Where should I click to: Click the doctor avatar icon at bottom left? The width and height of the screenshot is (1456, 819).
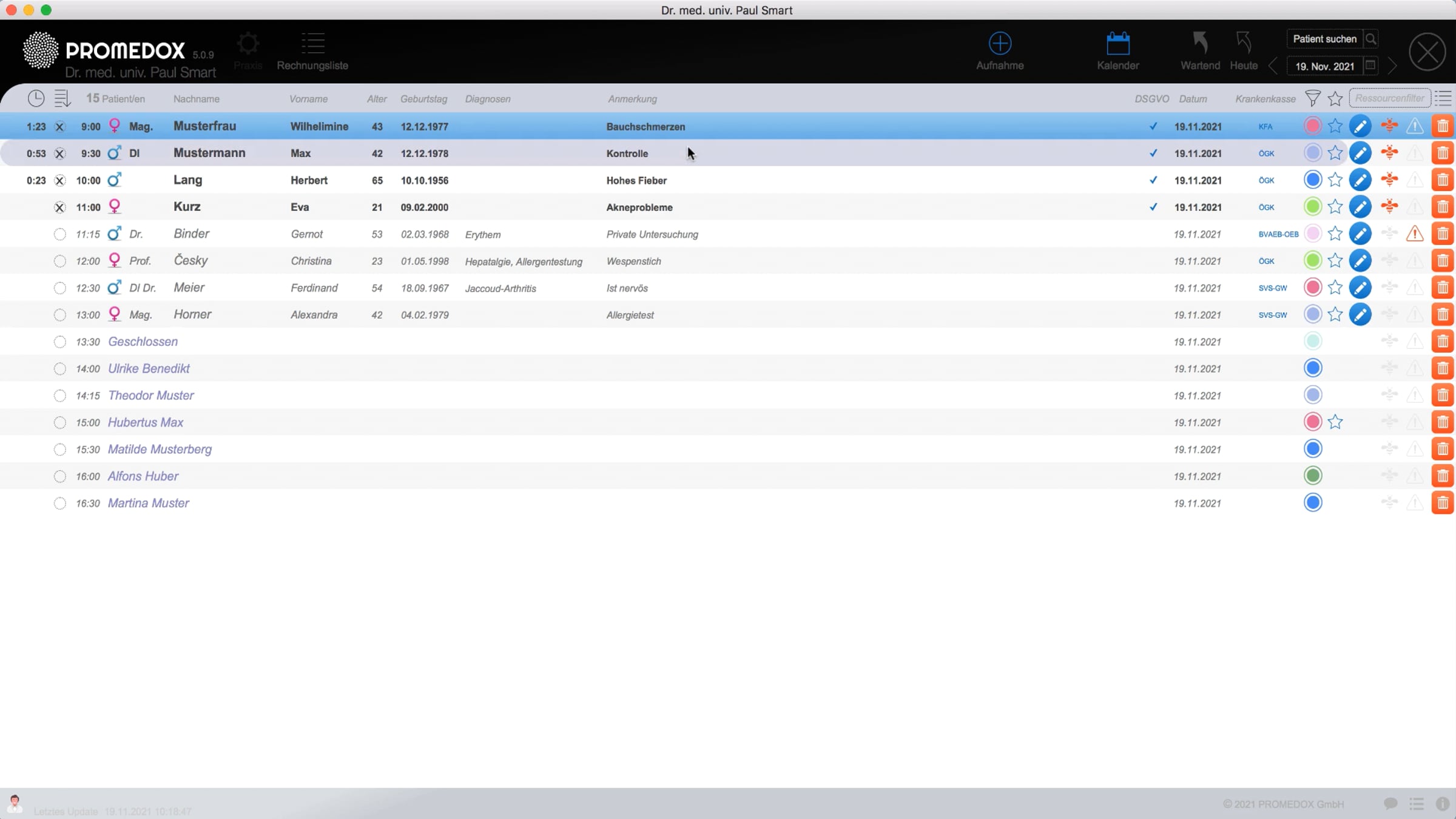[15, 804]
